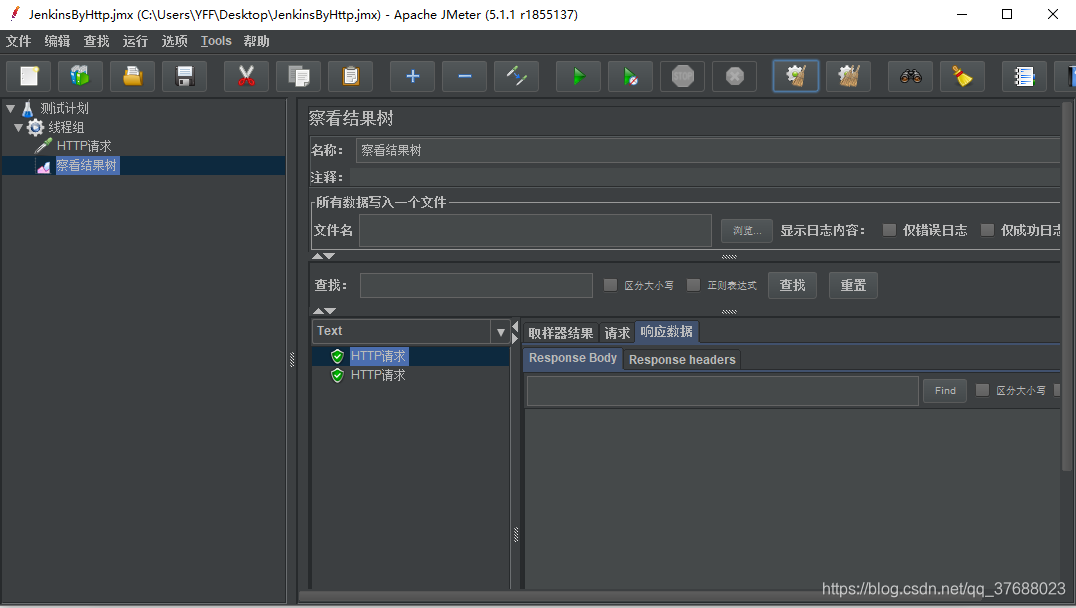Open the 选项 menu
The width and height of the screenshot is (1076, 608).
(x=174, y=41)
